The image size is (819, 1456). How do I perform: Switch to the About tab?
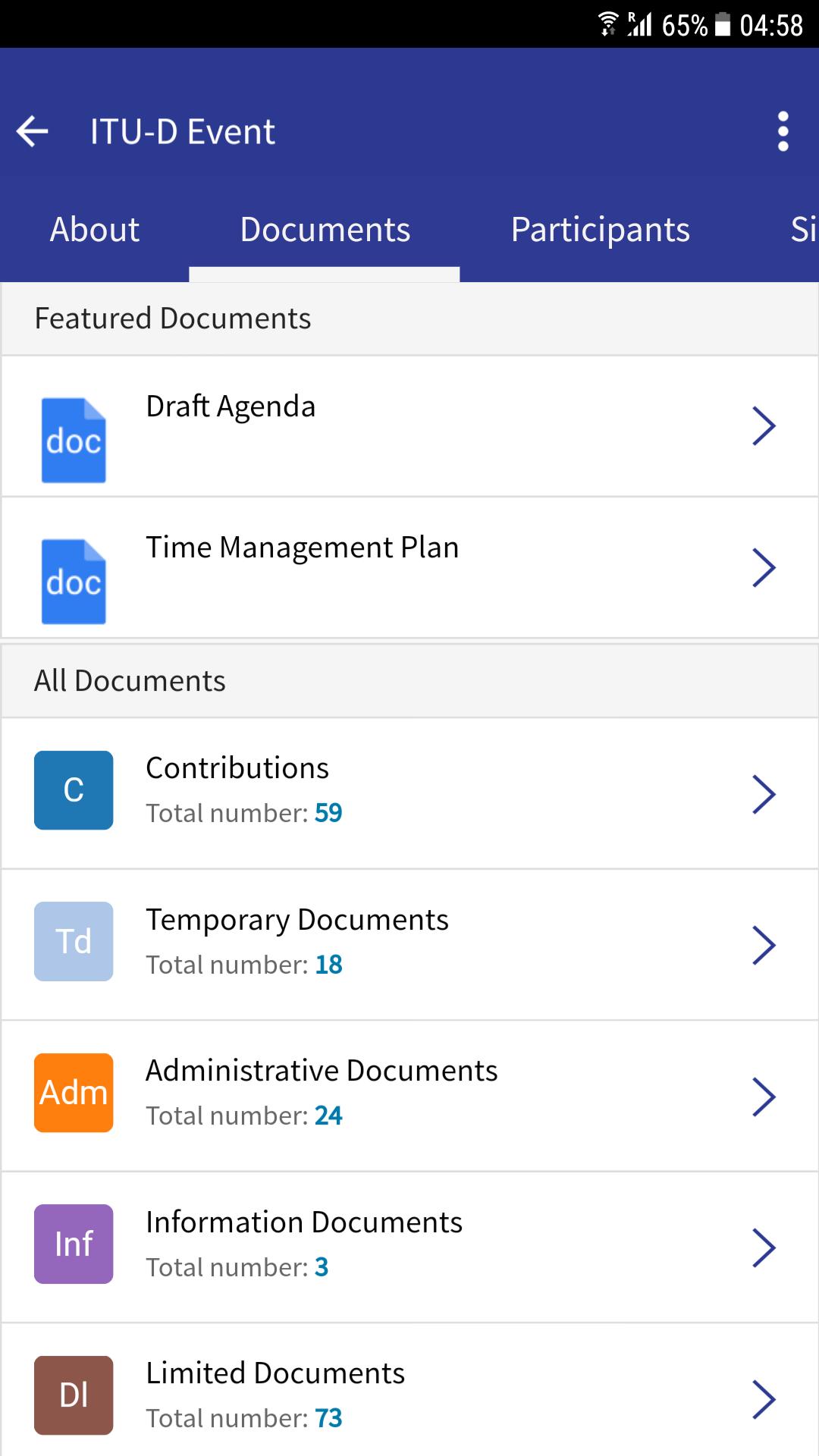(95, 230)
